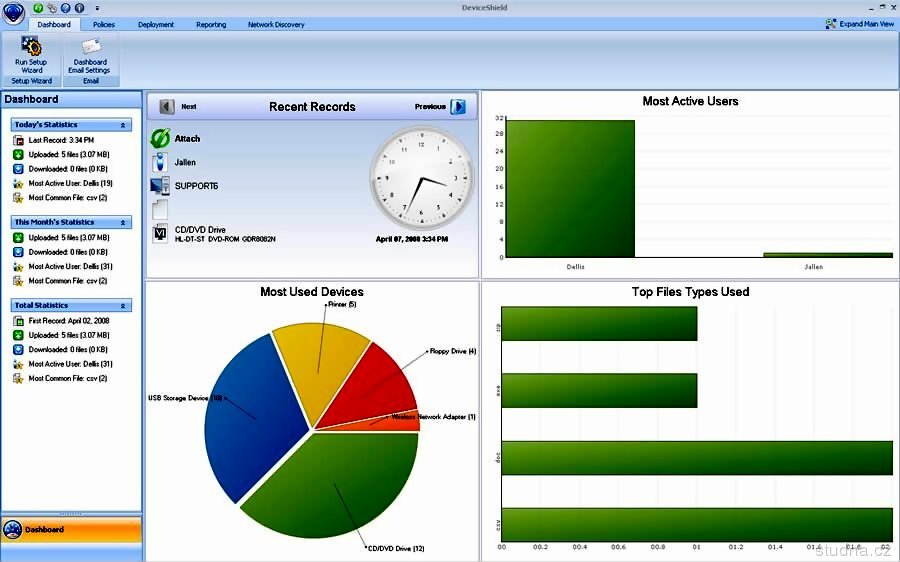The height and width of the screenshot is (562, 900).
Task: Click the doc bar in Top Files Types Used
Action: [x=697, y=458]
